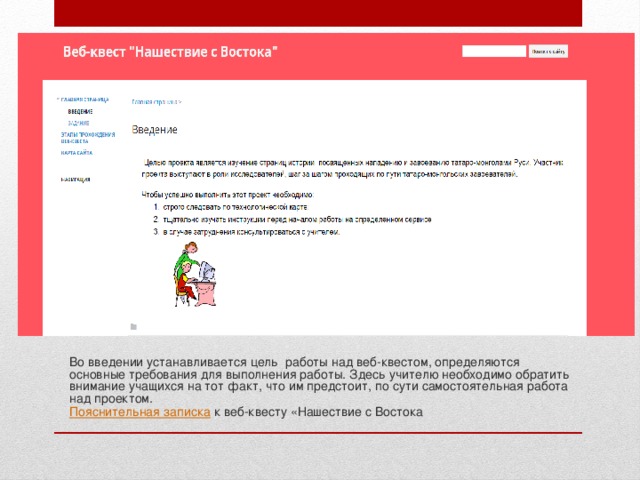Open 'Главная страница' in the sidebar navigation
This screenshot has height=480, width=640.
click(x=85, y=99)
